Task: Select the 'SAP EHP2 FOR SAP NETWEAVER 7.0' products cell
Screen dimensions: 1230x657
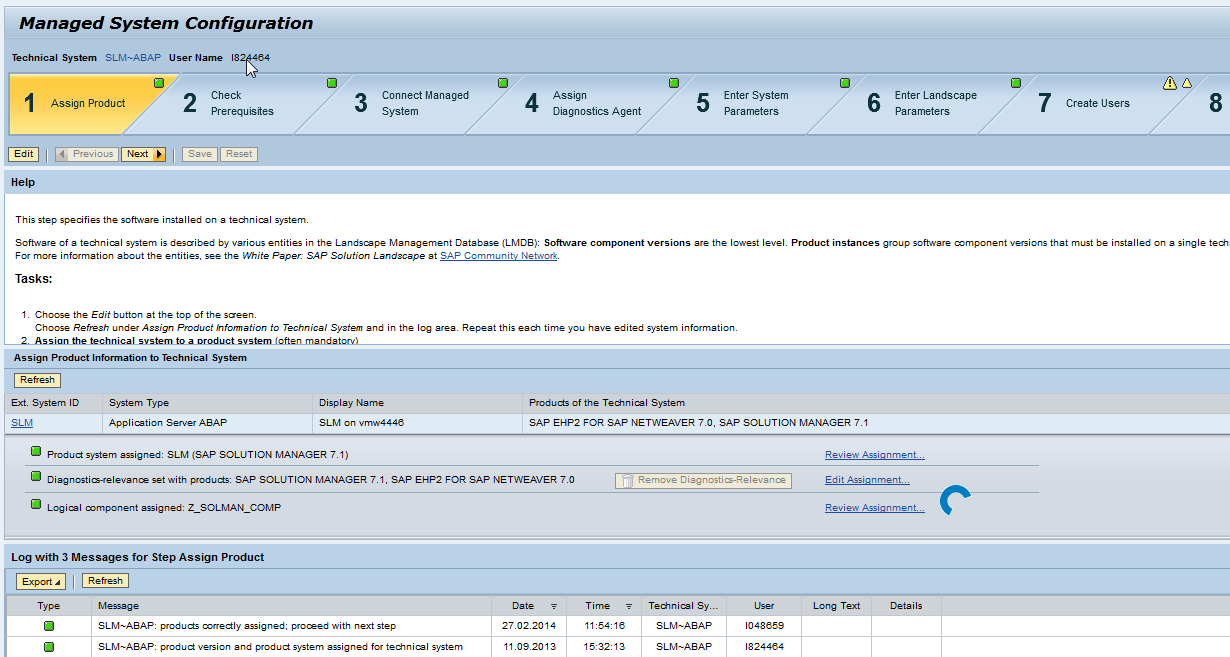Action: click(x=876, y=423)
